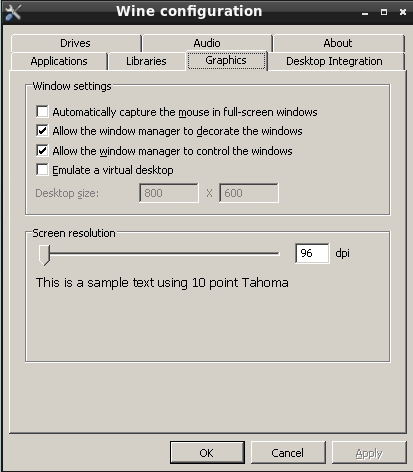
Task: Close the Wine configuration window
Action: pos(403,12)
